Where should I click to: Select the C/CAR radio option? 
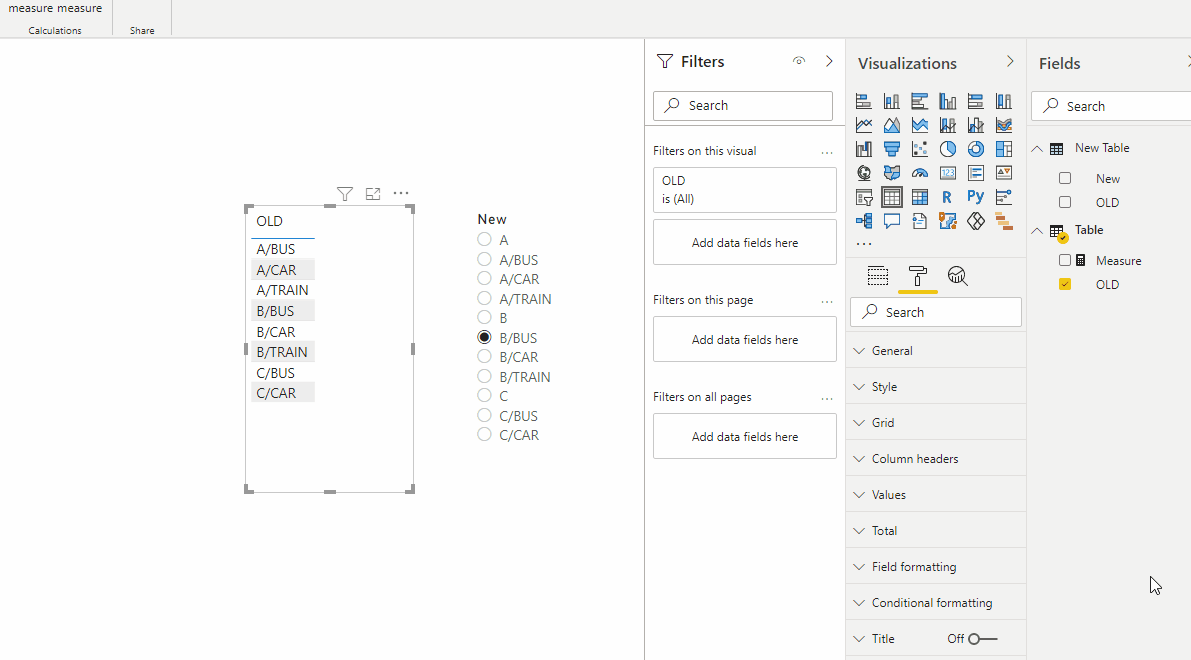click(484, 434)
